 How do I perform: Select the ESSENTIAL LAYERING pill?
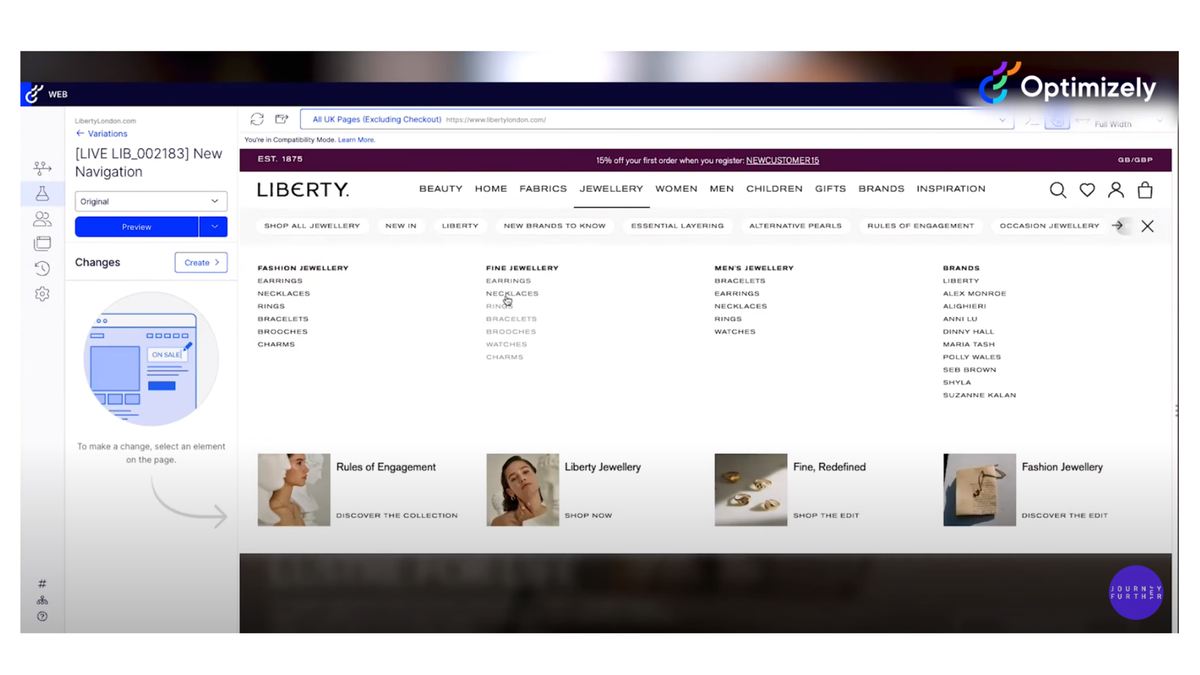tap(677, 226)
